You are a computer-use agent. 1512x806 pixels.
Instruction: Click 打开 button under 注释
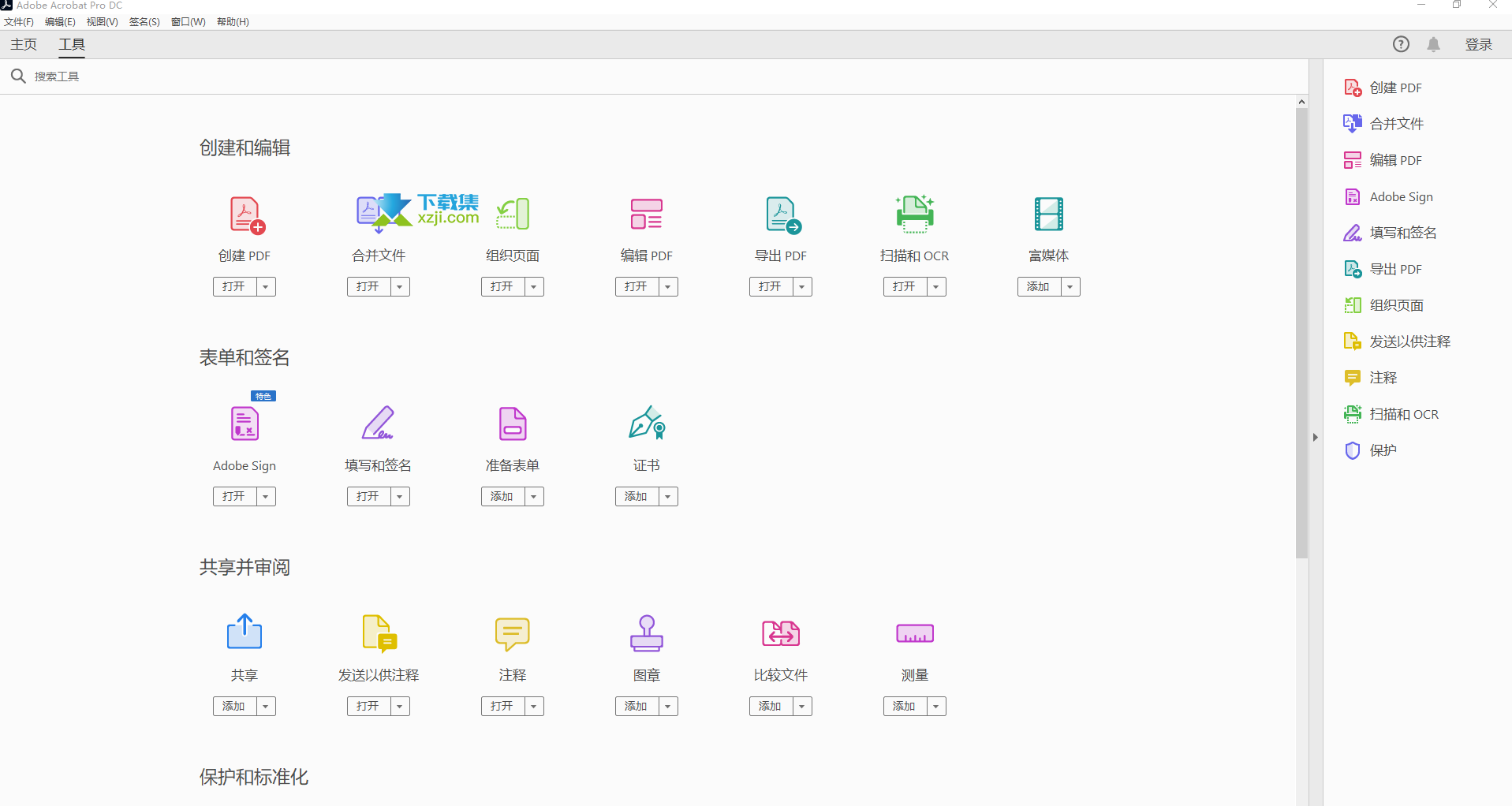coord(502,706)
